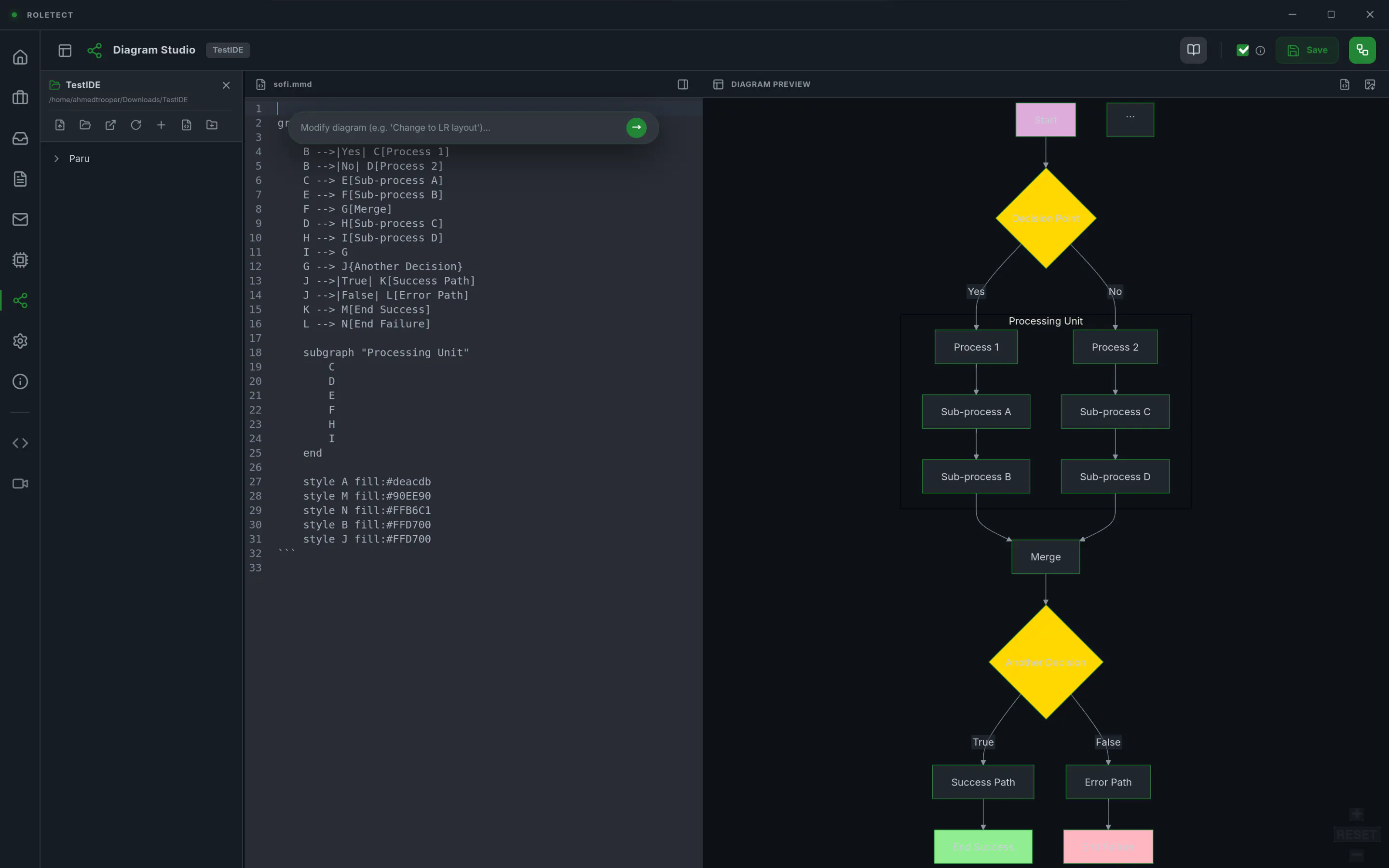The image size is (1389, 868).
Task: Close the TestIDE file panel
Action: [226, 85]
